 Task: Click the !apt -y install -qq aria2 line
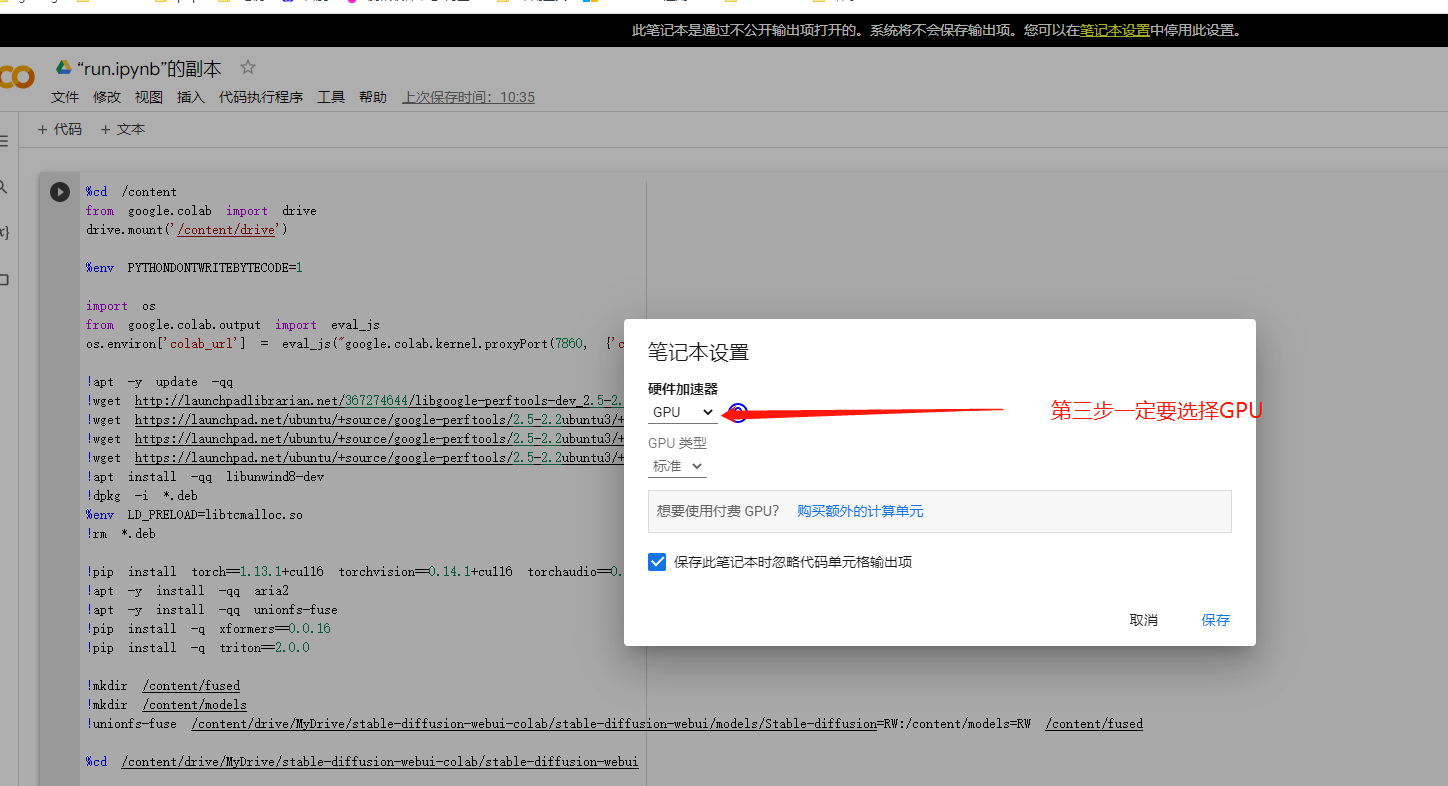[x=187, y=591]
